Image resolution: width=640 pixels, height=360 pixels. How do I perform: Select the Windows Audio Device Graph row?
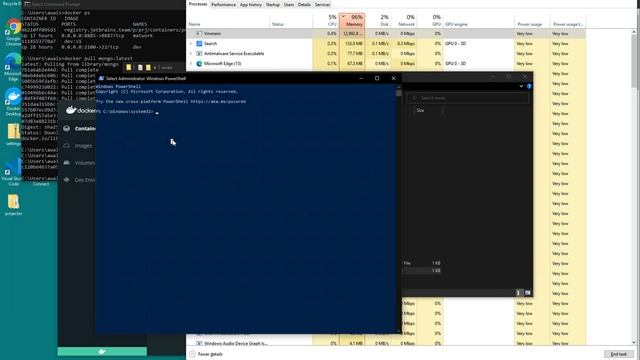[x=386, y=343]
